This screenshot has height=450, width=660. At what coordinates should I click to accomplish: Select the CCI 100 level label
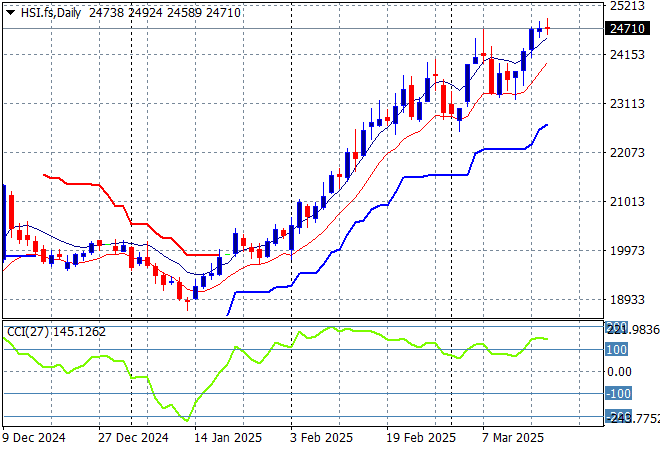[617, 350]
